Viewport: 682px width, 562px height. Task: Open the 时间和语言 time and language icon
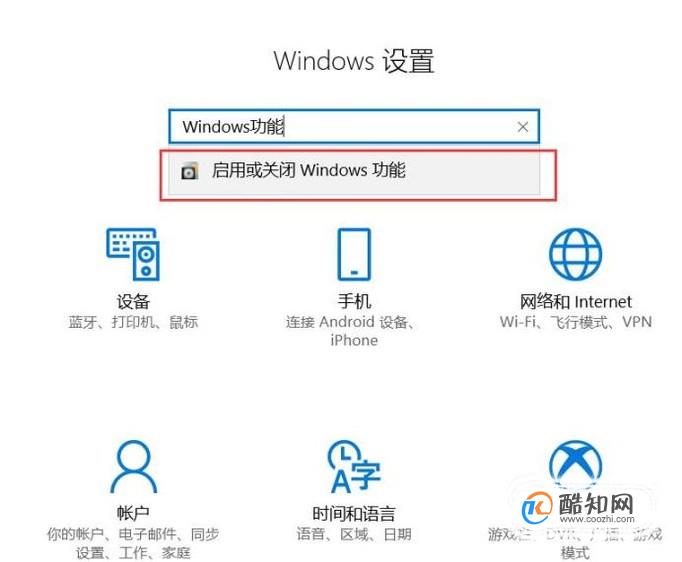(354, 466)
